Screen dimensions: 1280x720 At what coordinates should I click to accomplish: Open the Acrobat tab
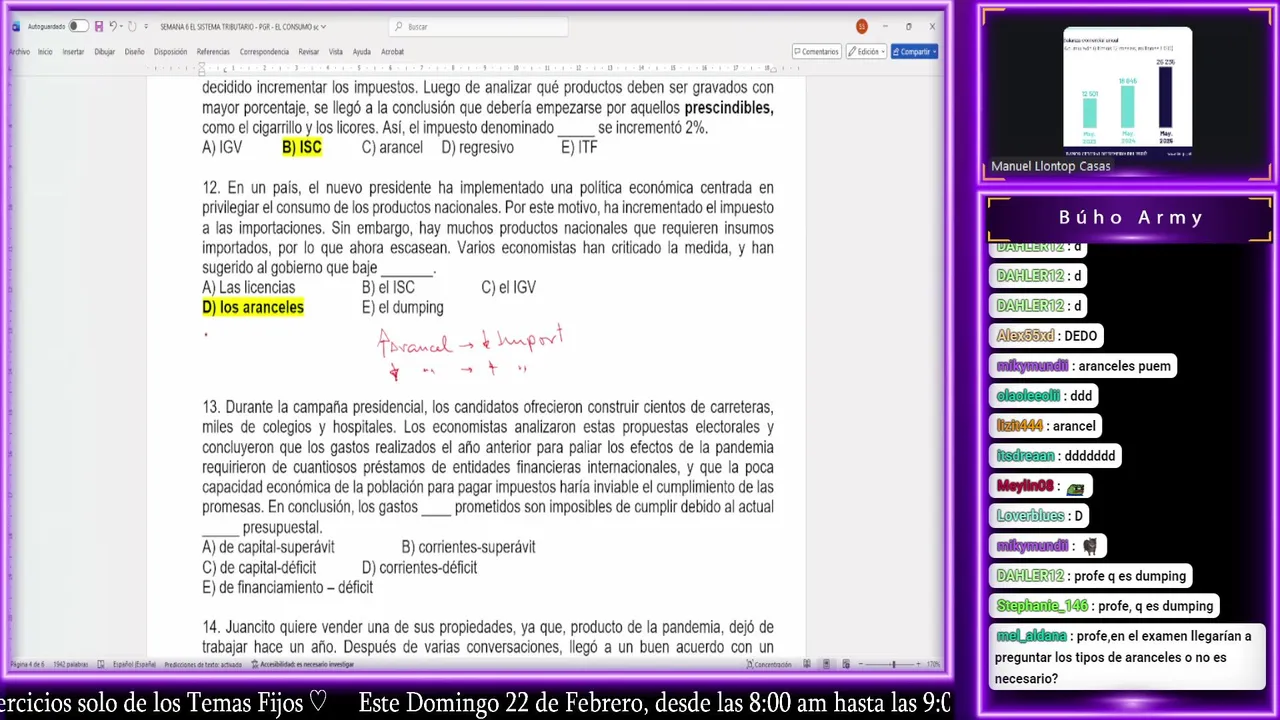[392, 51]
